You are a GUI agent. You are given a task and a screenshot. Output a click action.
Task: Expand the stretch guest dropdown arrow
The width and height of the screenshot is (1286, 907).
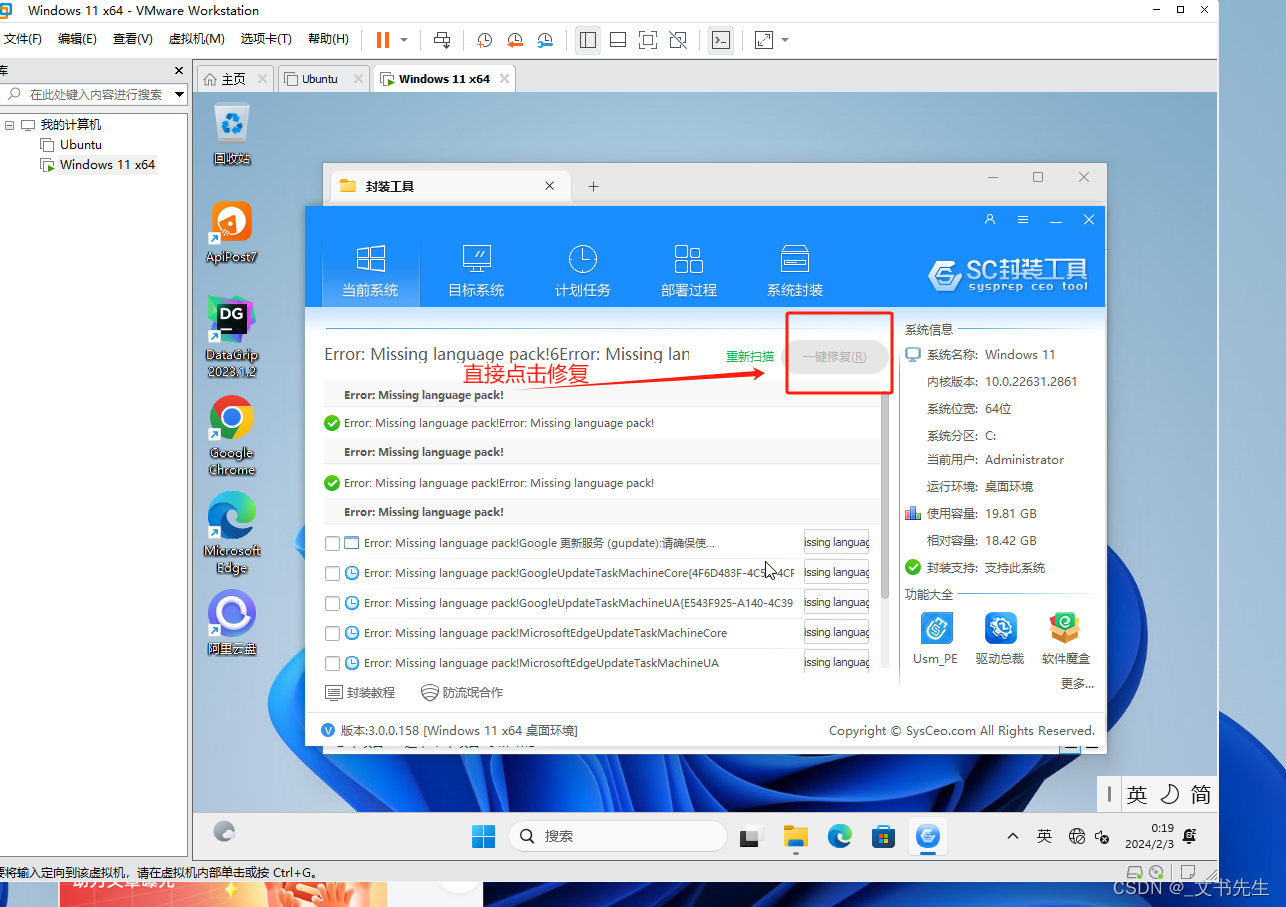pos(785,40)
